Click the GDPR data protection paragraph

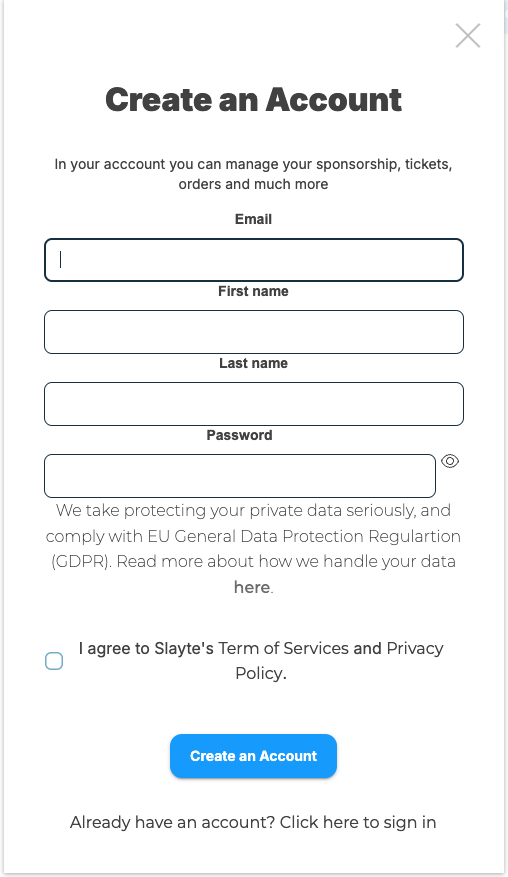coord(253,549)
